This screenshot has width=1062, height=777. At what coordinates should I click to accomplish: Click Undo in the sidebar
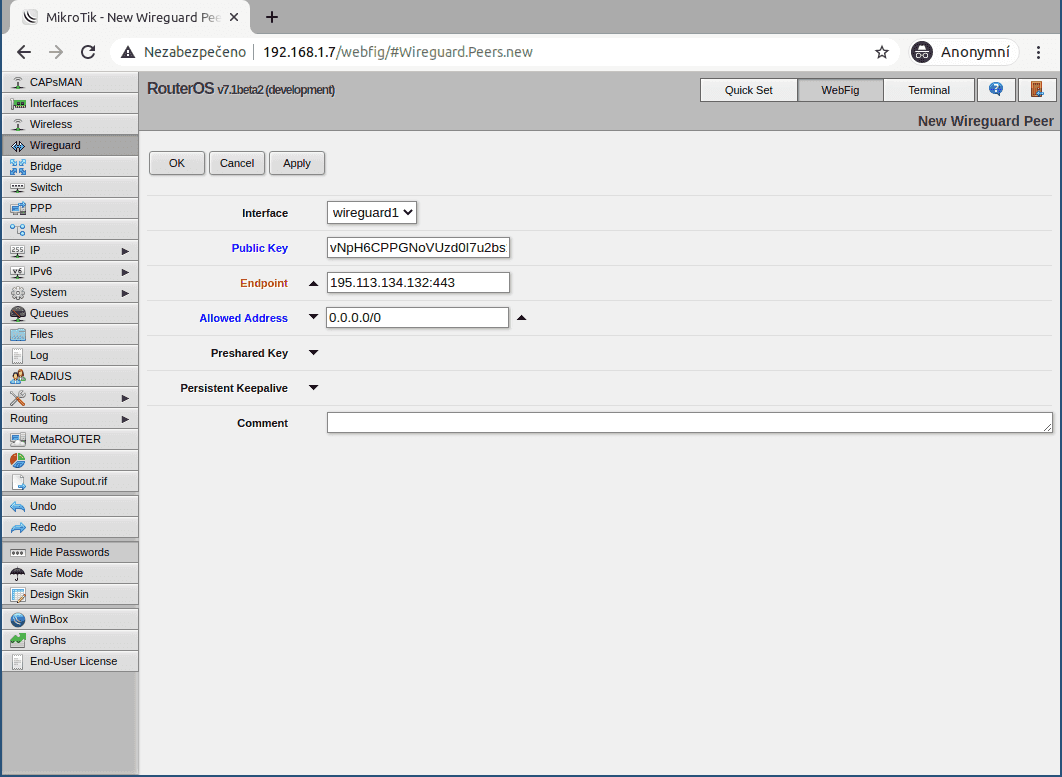point(70,506)
